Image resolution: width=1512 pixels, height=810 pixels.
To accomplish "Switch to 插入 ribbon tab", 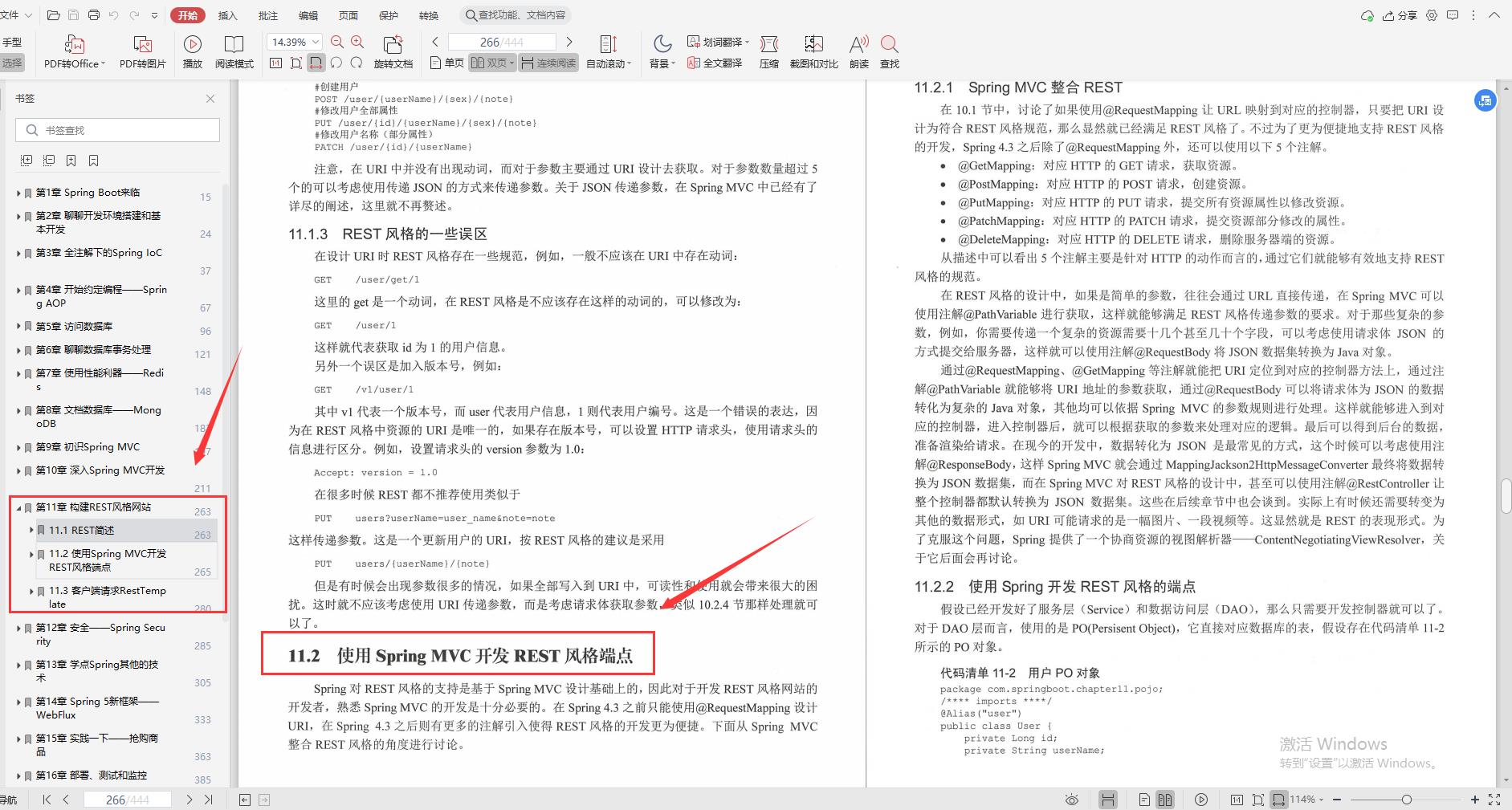I will 228,15.
